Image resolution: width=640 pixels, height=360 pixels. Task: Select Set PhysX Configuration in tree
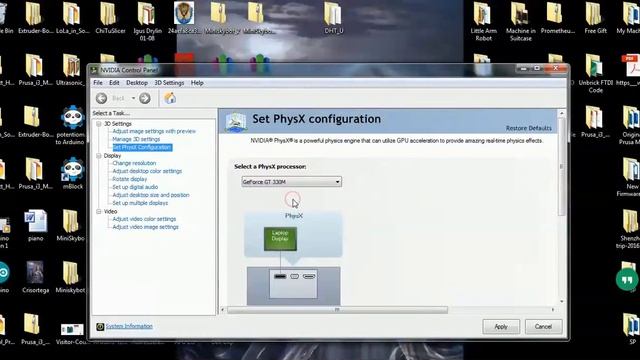[142, 147]
